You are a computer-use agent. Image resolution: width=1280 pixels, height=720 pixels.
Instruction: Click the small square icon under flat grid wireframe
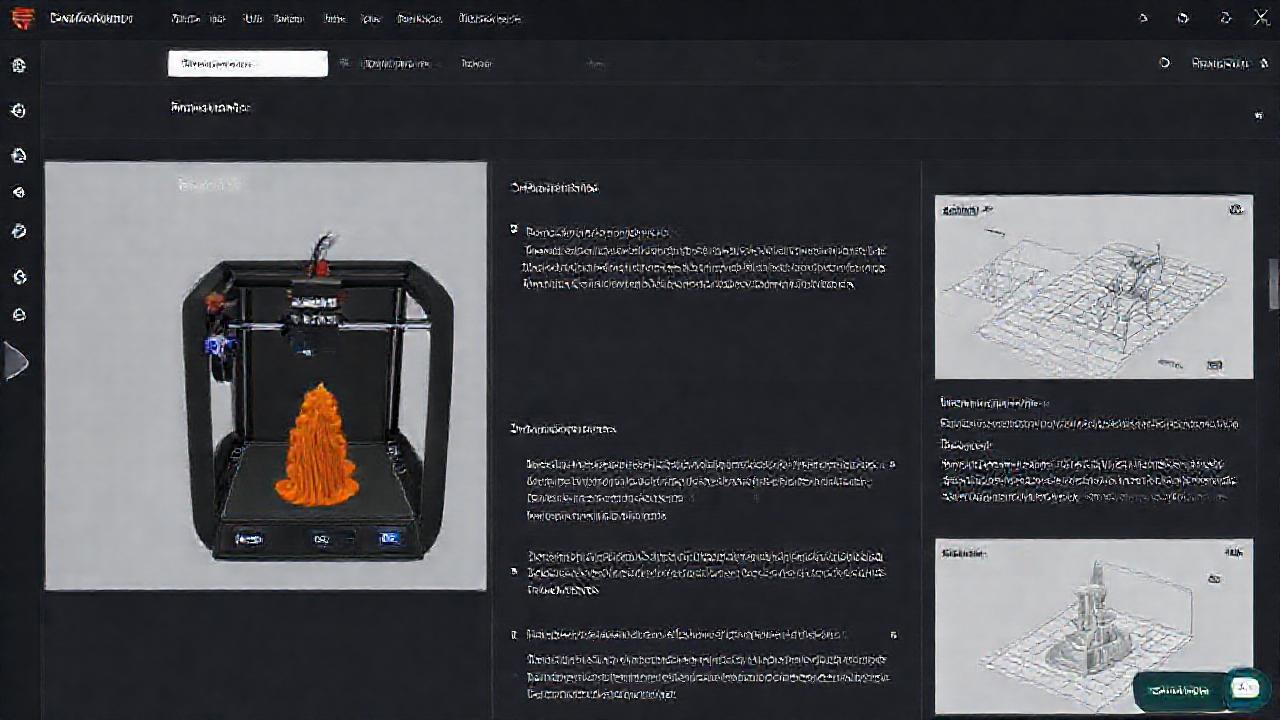[1214, 366]
